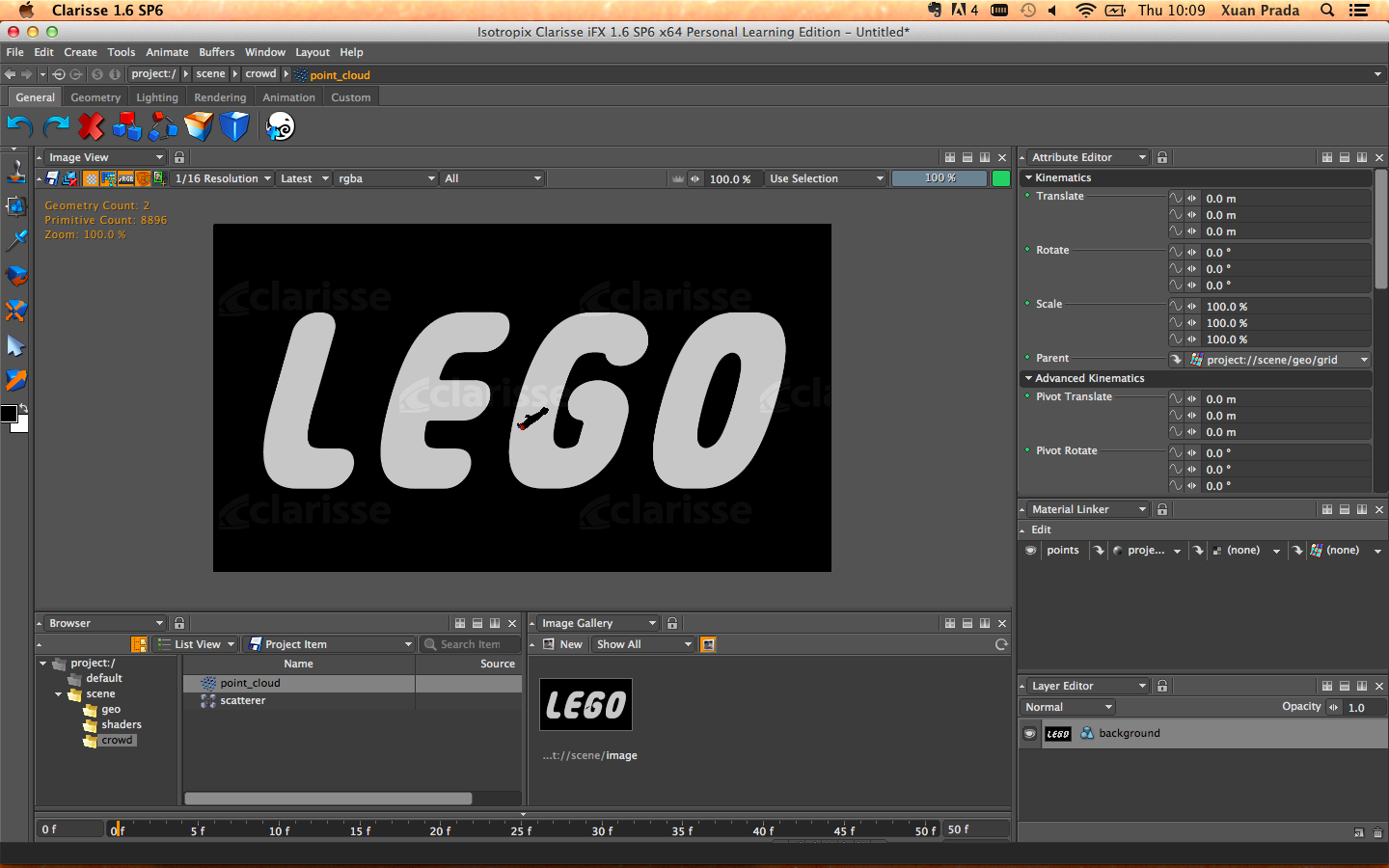
Task: Toggle the Attribute Editor panel lock
Action: pos(1162,157)
